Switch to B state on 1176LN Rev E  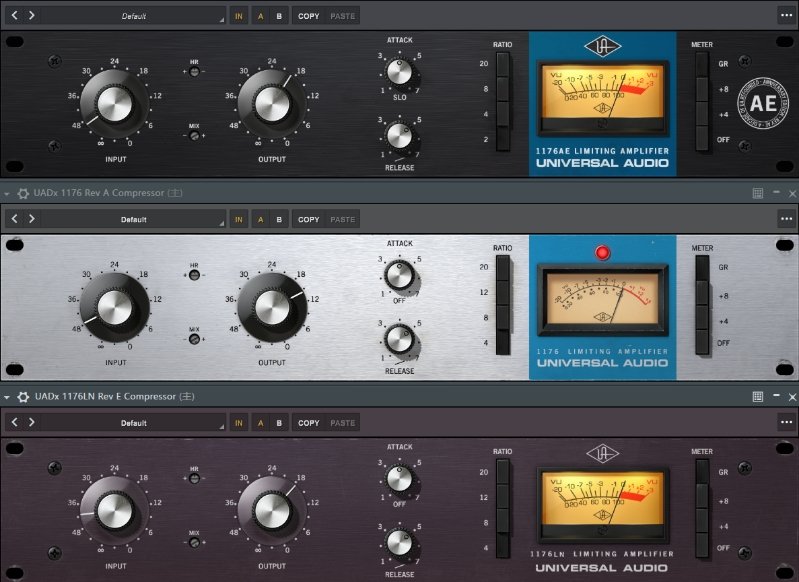pos(279,422)
